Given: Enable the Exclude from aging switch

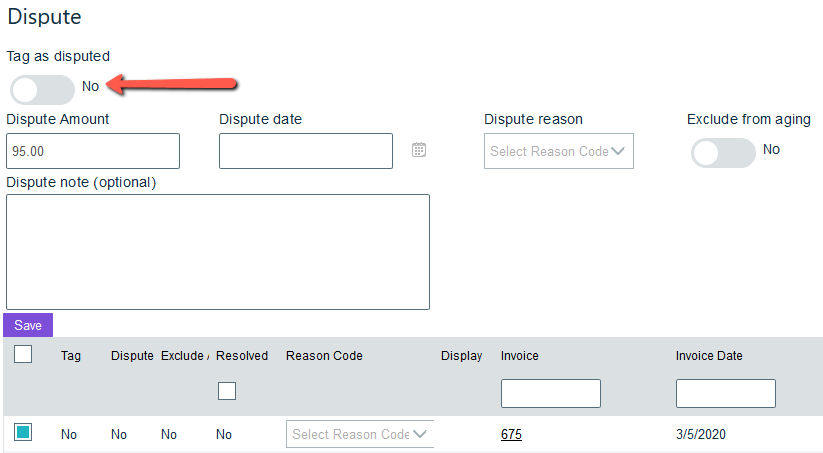Looking at the screenshot, I should pyautogui.click(x=723, y=152).
